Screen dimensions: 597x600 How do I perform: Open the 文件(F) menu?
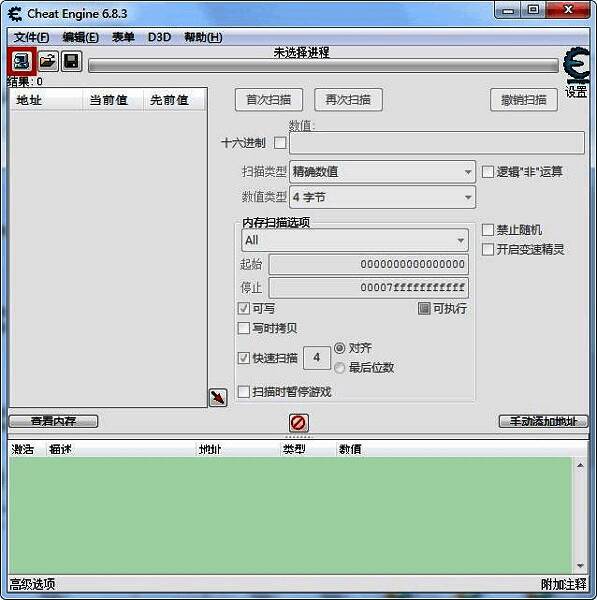31,38
